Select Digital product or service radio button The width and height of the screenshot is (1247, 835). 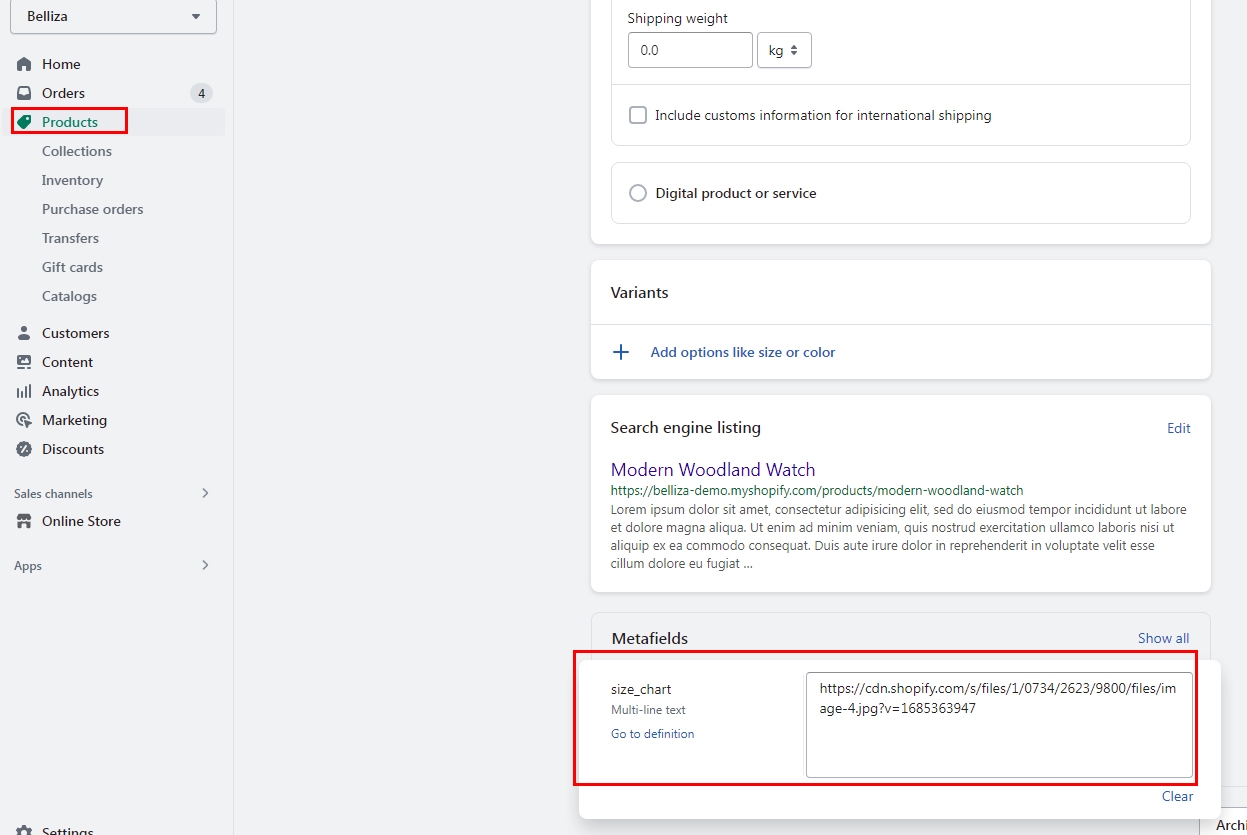(638, 193)
